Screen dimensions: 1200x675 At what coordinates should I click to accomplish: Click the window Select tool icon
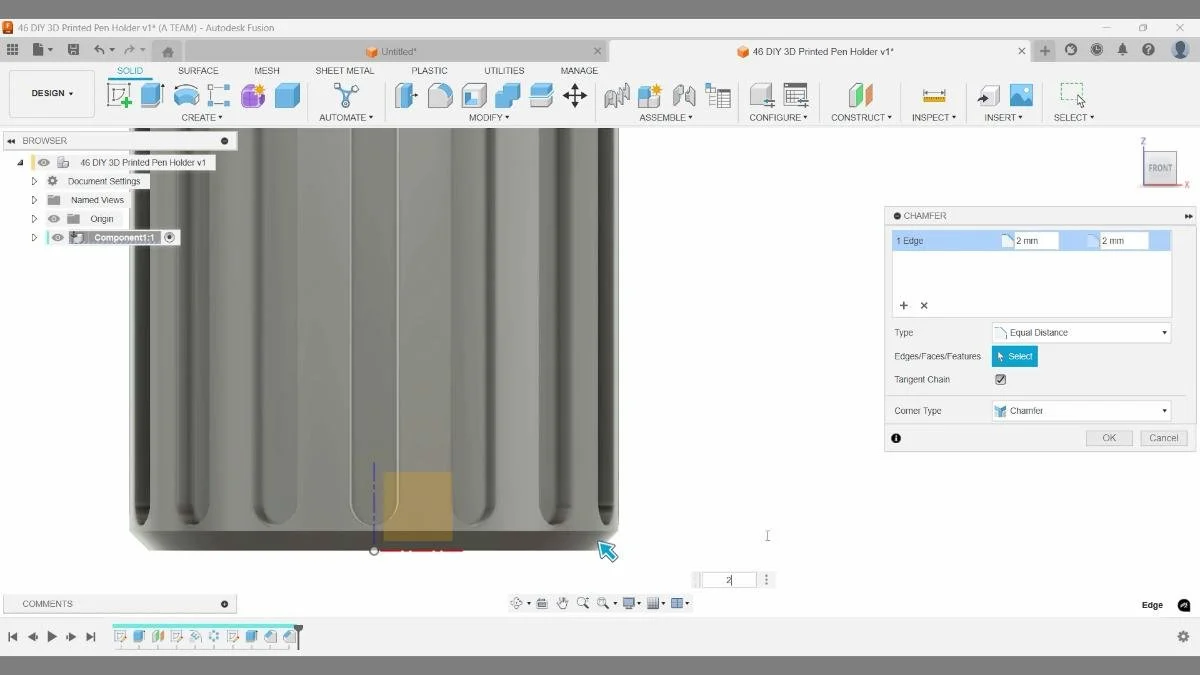[1073, 95]
